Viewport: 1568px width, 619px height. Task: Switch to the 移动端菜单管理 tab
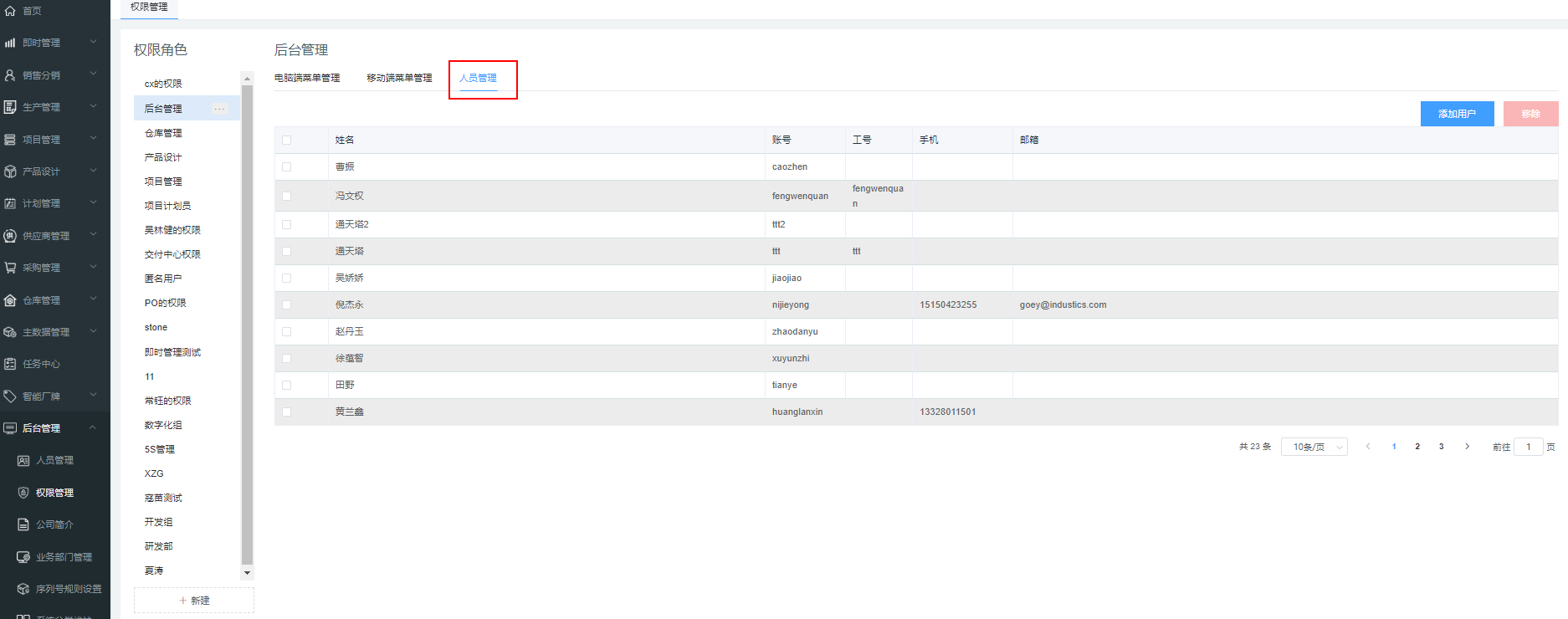[399, 78]
